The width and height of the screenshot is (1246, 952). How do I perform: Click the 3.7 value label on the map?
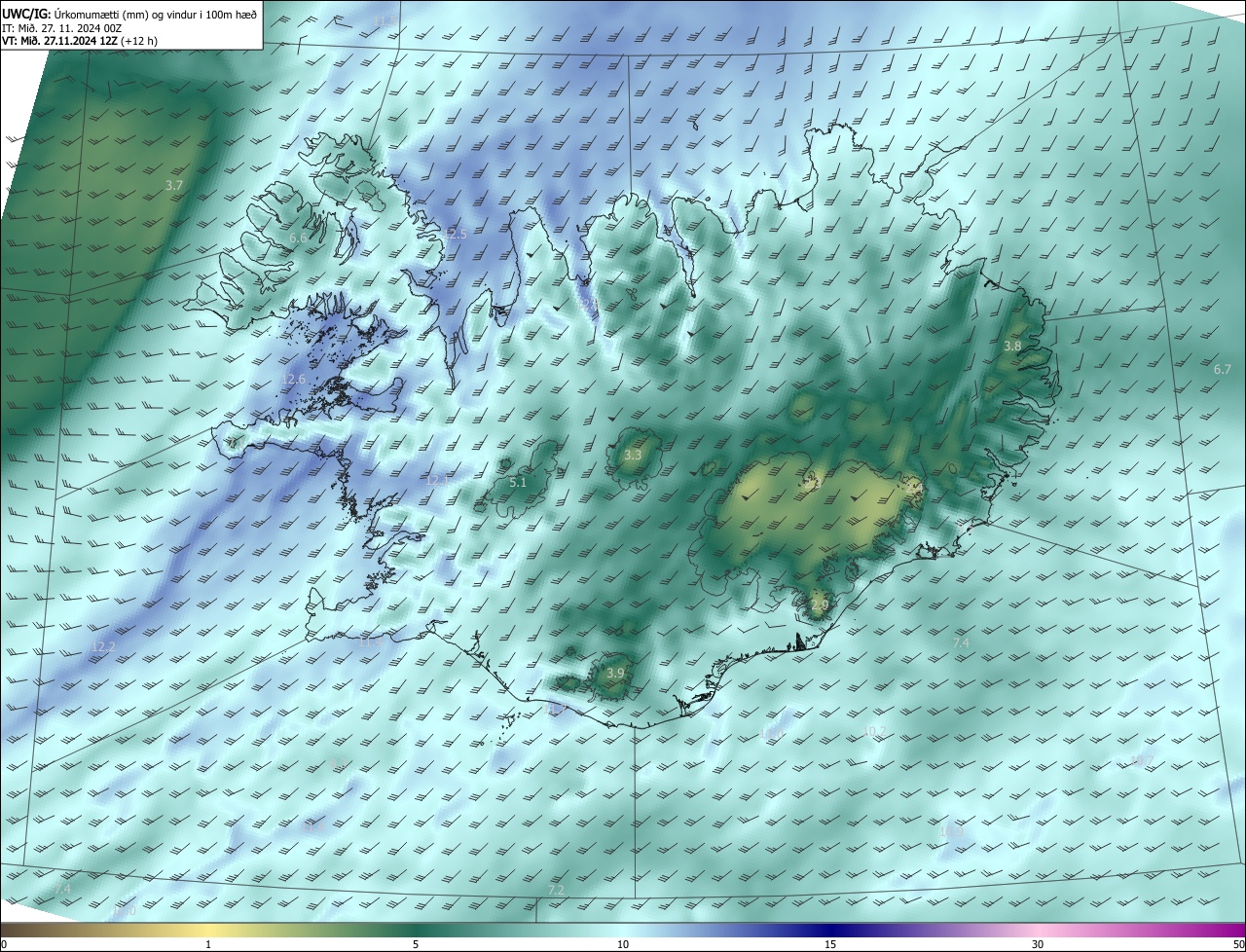tap(174, 185)
